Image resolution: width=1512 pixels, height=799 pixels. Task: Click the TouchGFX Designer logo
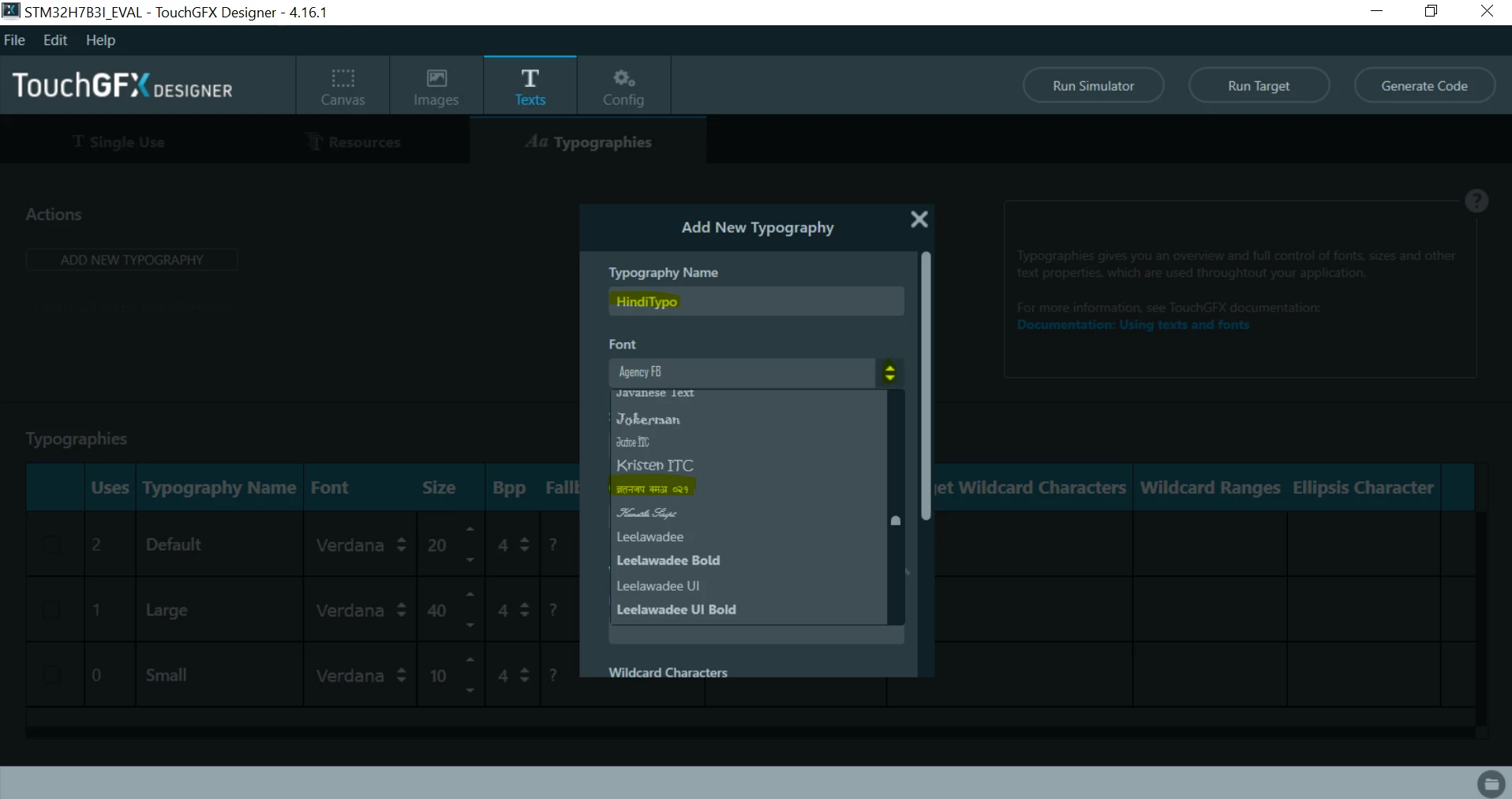point(122,85)
